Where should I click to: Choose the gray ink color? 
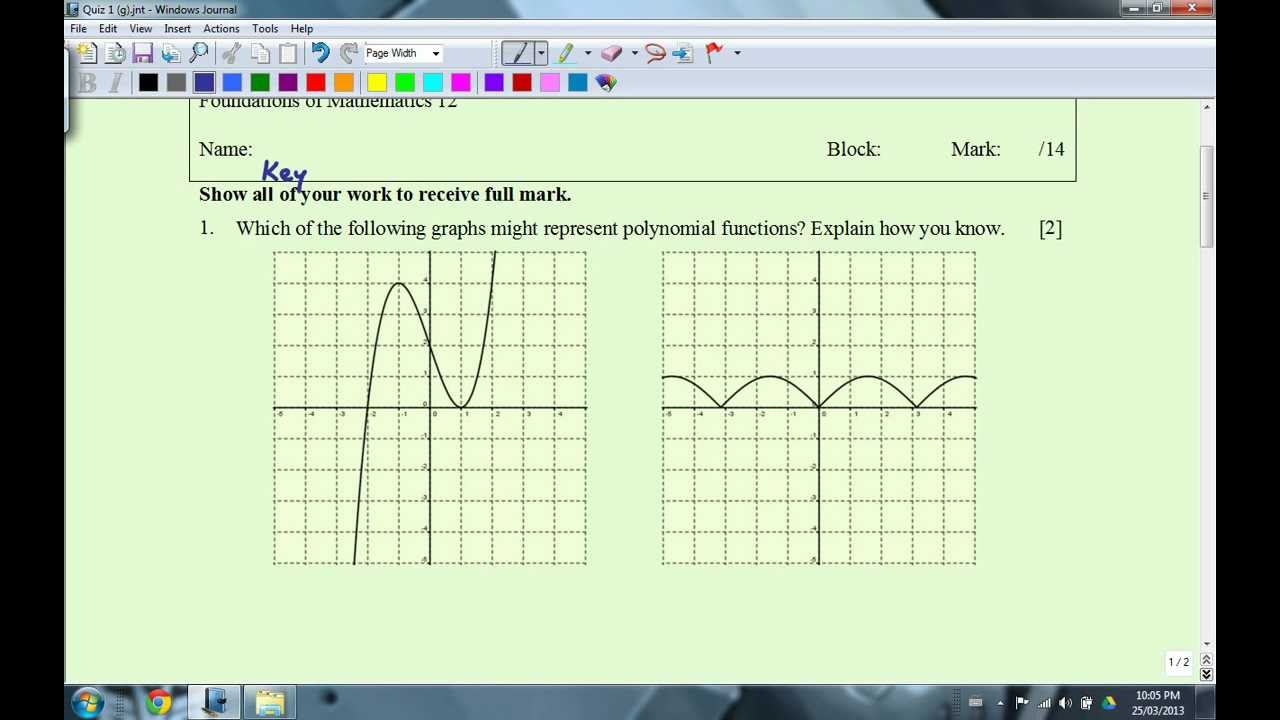click(x=176, y=83)
